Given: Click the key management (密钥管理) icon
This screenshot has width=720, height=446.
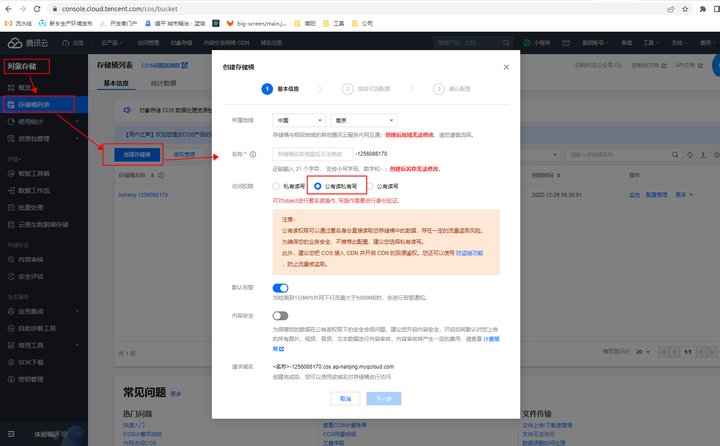Looking at the screenshot, I should tap(11, 379).
